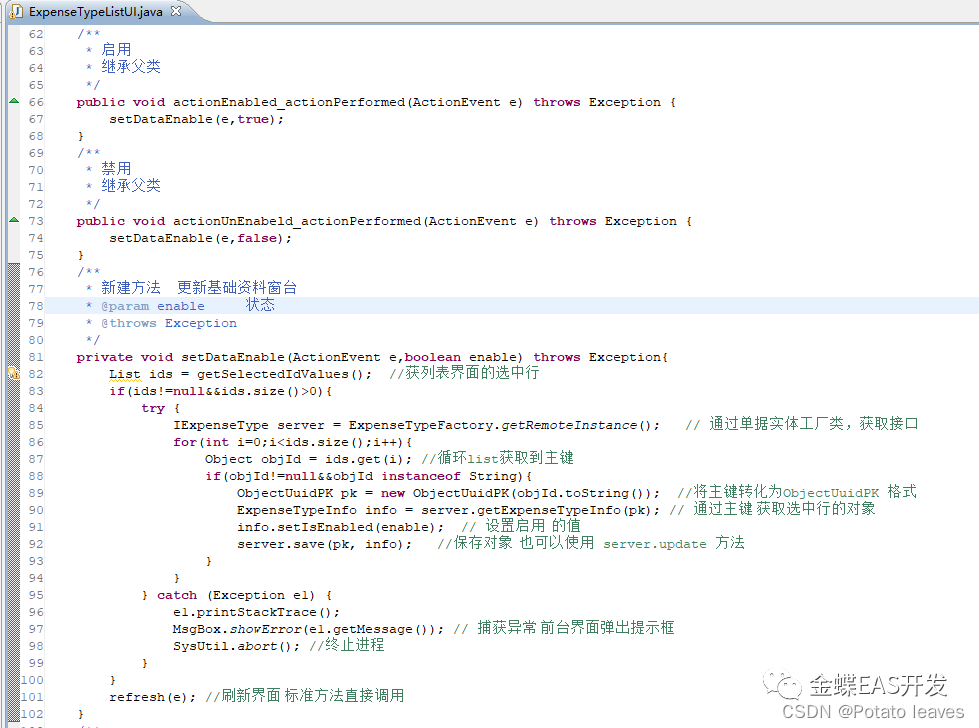This screenshot has width=979, height=728.
Task: Click line number 85 in the gutter
Action: pyautogui.click(x=36, y=424)
